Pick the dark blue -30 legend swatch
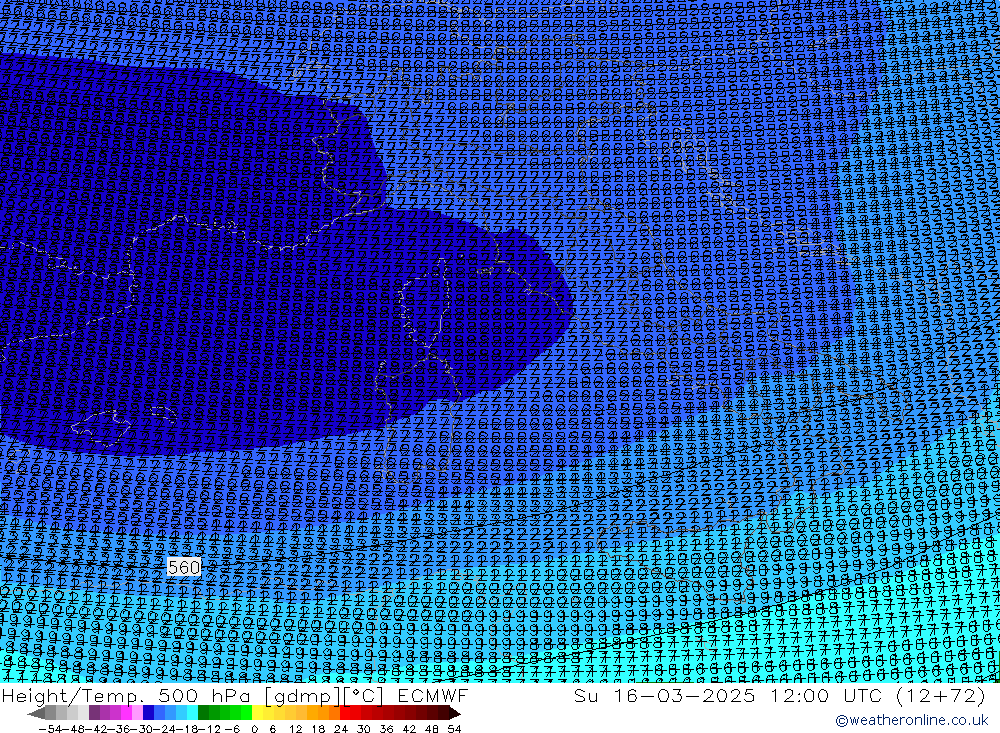The width and height of the screenshot is (1000, 733). click(x=149, y=712)
